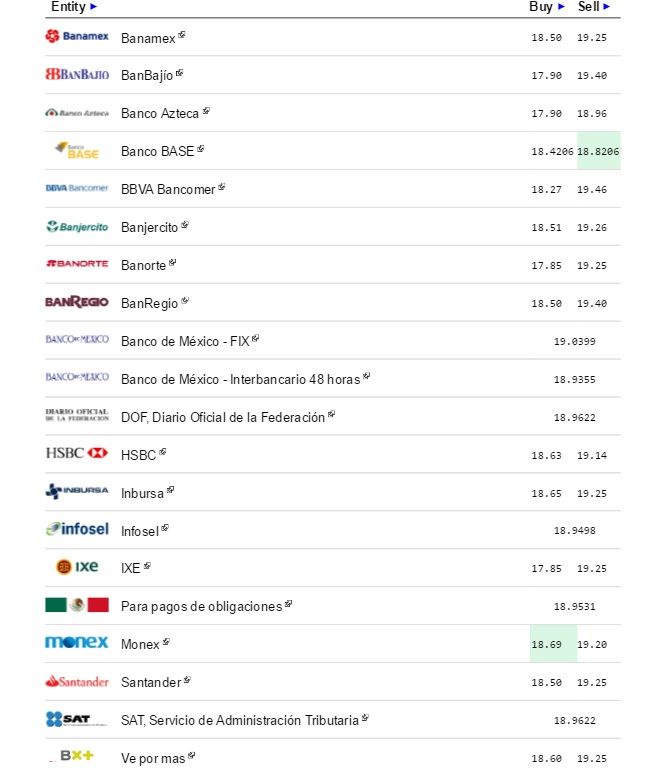Image resolution: width=663 pixels, height=768 pixels.
Task: Sort by Entity column arrow
Action: 94,7
